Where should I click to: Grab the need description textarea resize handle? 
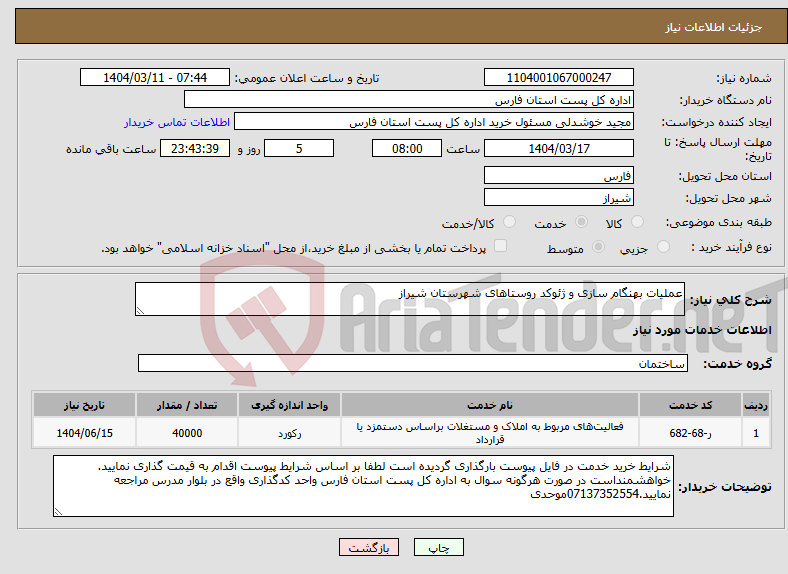pyautogui.click(x=140, y=311)
